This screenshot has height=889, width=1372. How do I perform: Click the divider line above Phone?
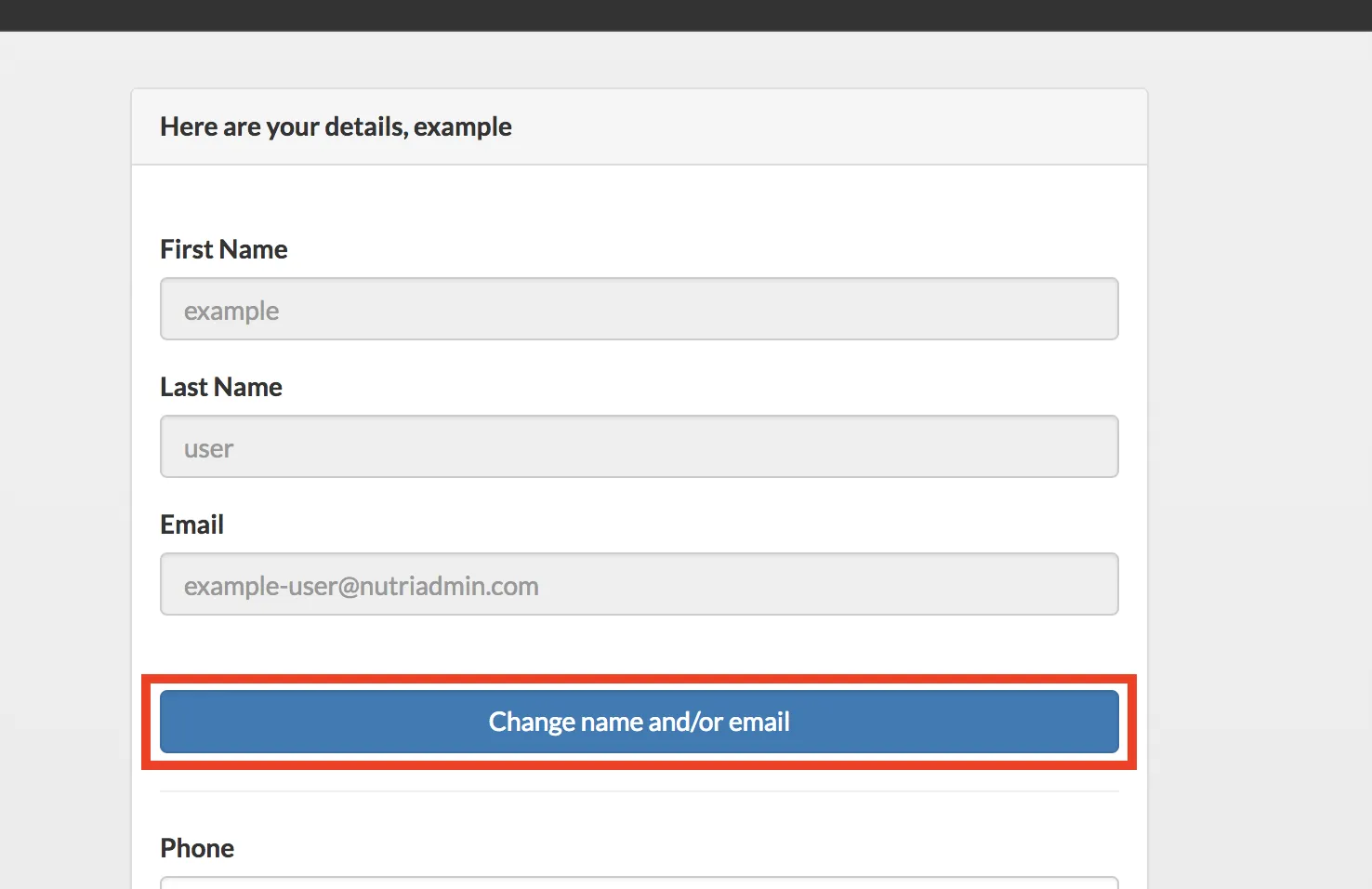coord(639,791)
